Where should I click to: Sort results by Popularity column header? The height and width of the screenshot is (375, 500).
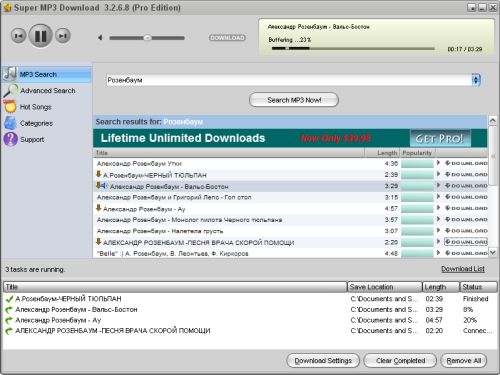coord(417,153)
